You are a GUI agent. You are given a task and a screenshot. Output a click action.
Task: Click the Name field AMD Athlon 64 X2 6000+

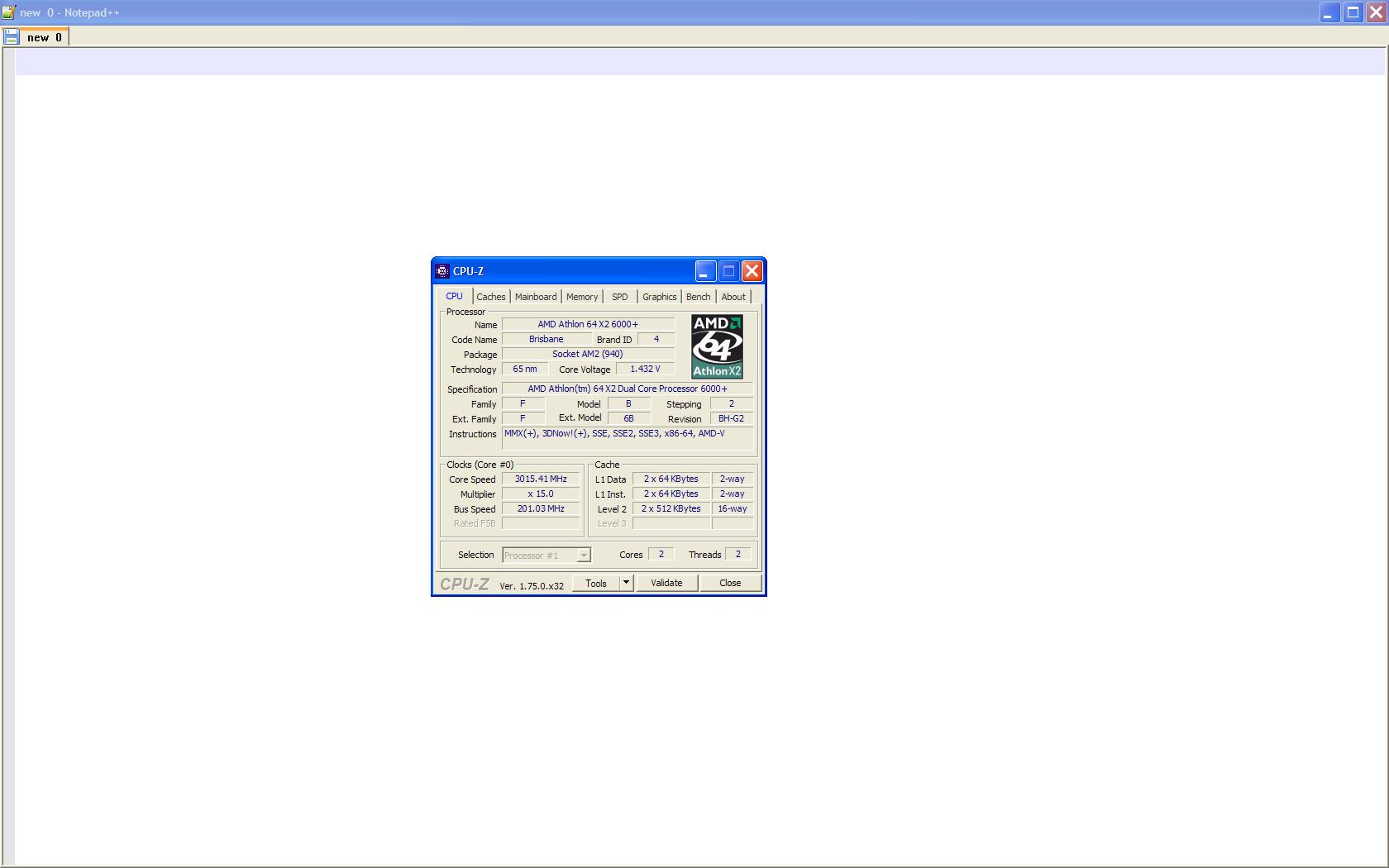(x=588, y=324)
